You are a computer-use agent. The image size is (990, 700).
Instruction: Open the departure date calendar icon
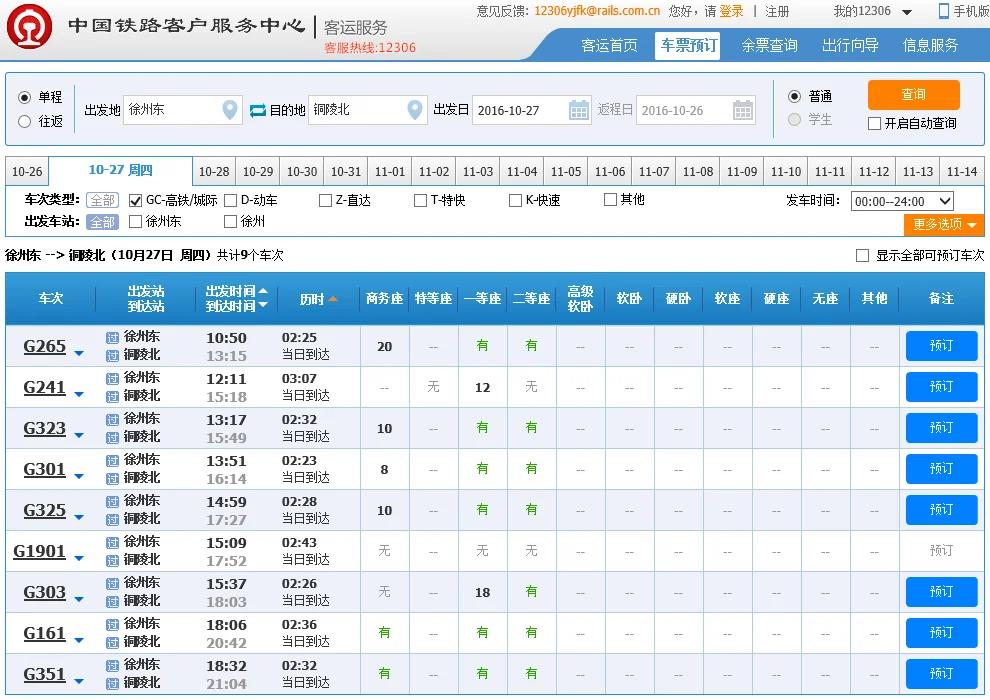click(x=579, y=110)
